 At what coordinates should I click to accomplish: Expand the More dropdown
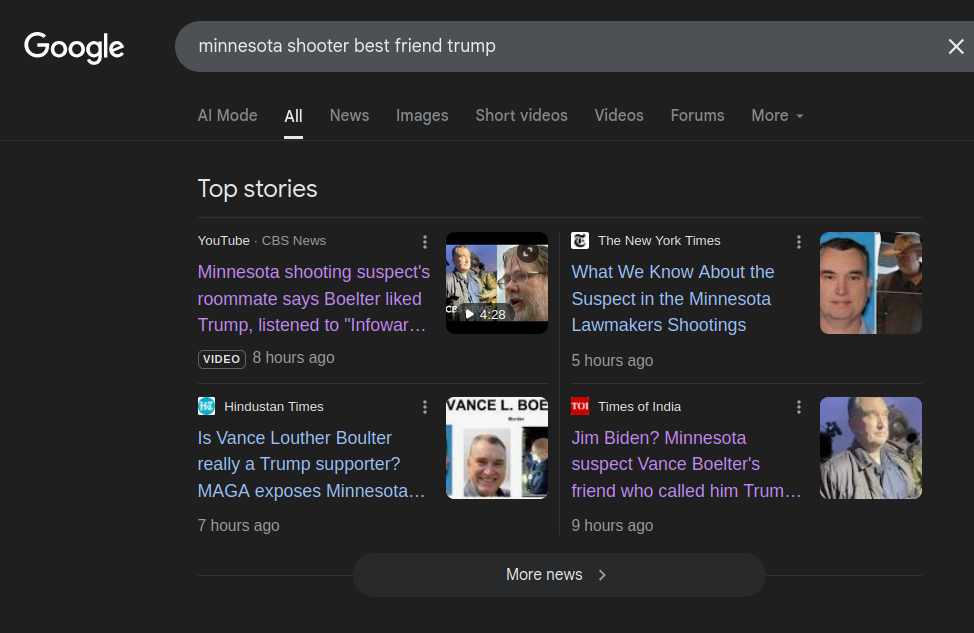(x=777, y=116)
